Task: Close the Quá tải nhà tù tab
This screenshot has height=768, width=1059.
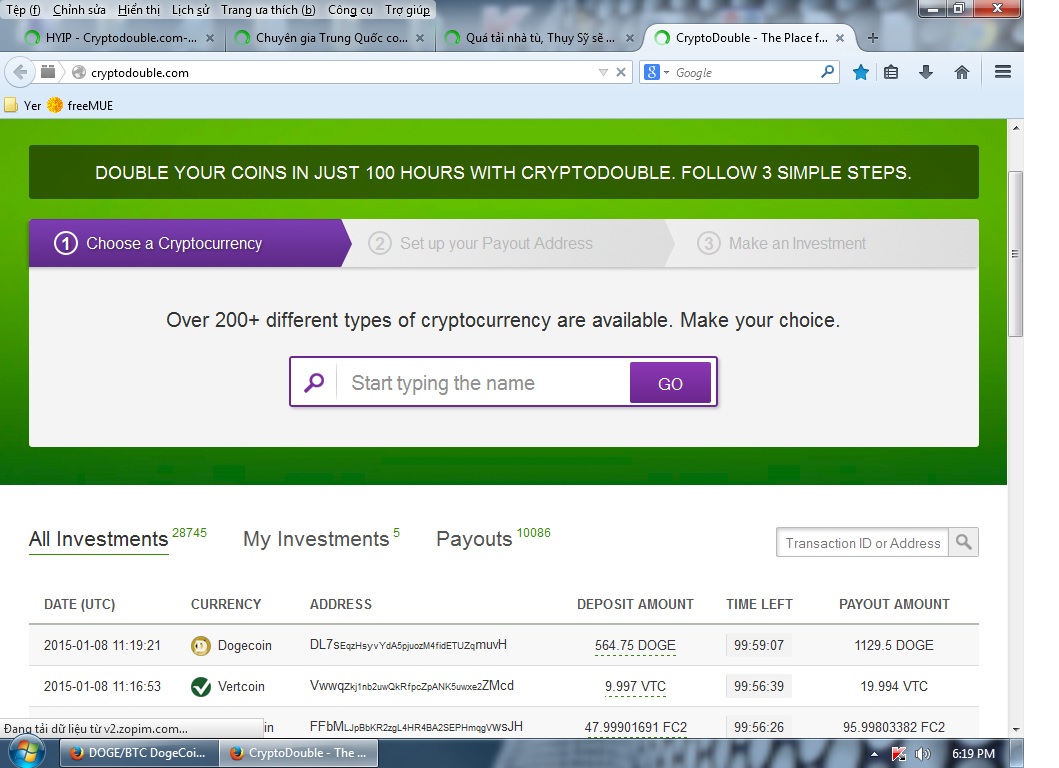Action: coord(630,38)
